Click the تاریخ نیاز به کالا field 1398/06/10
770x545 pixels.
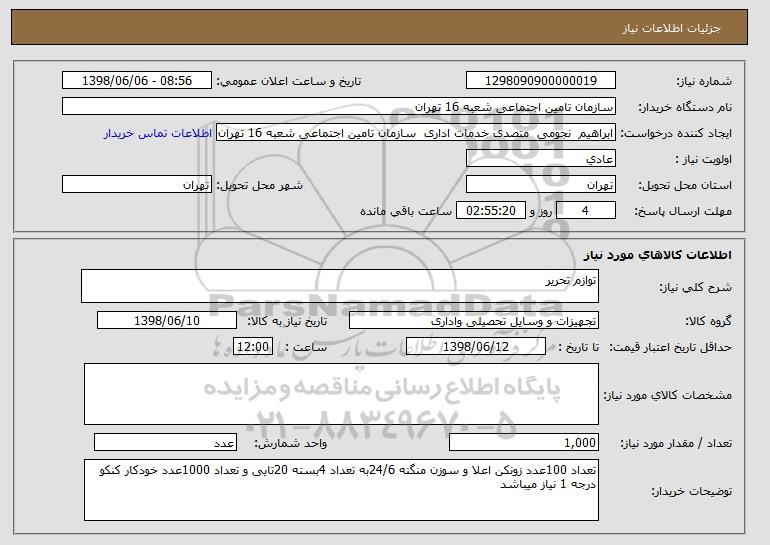(x=167, y=321)
